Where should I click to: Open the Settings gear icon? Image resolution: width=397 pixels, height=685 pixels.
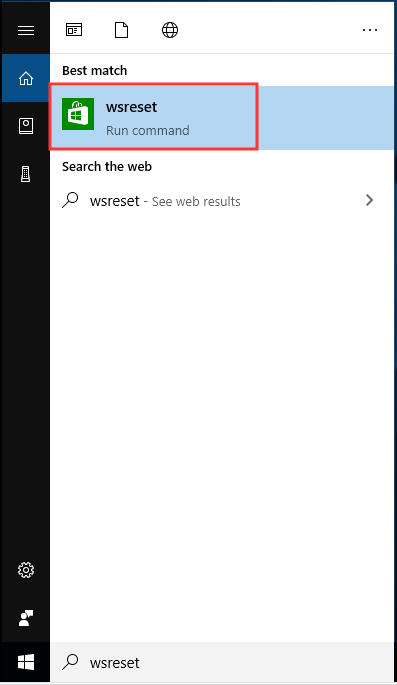coord(26,570)
